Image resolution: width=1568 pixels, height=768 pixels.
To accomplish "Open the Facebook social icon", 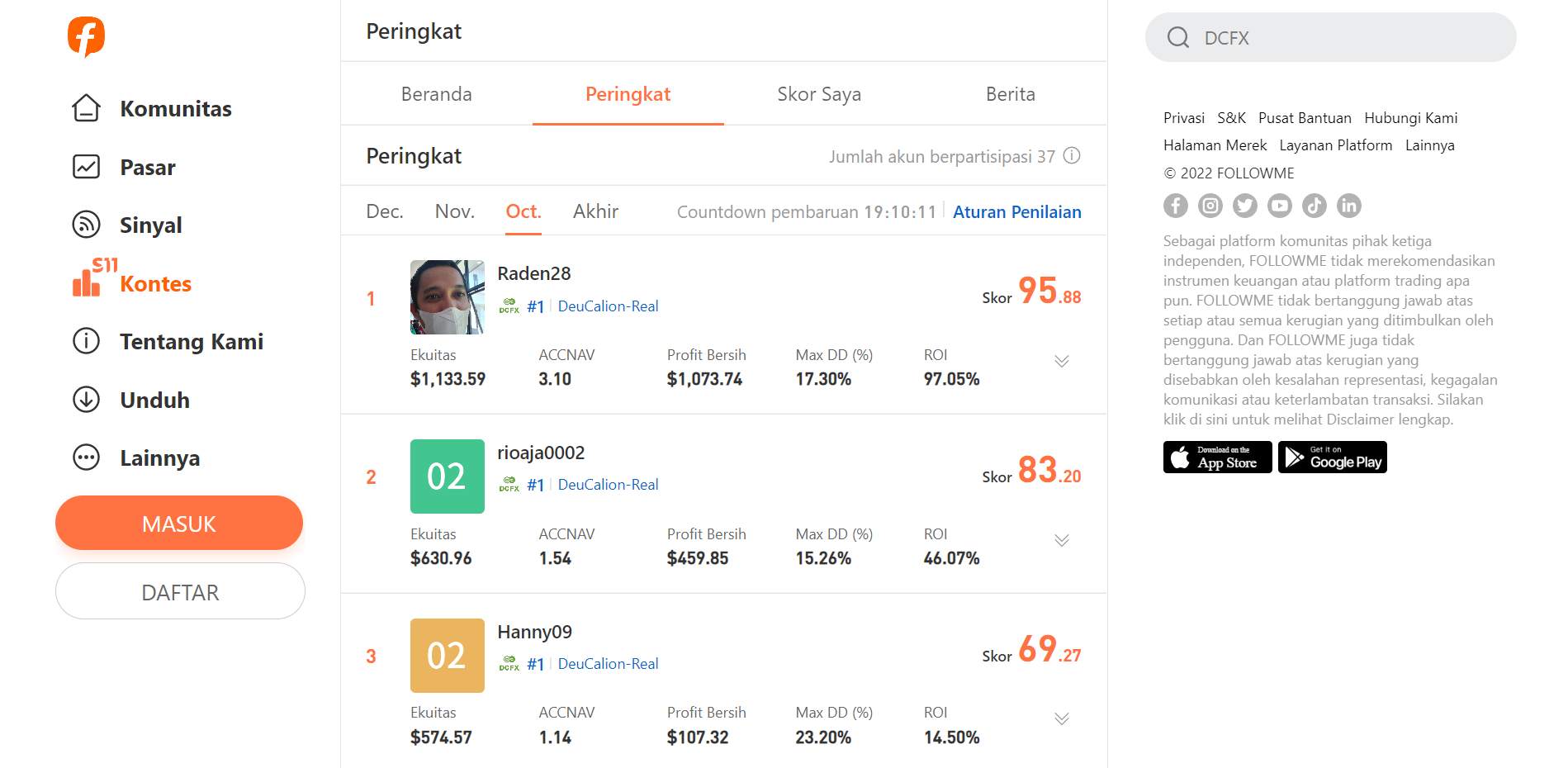I will pyautogui.click(x=1176, y=206).
